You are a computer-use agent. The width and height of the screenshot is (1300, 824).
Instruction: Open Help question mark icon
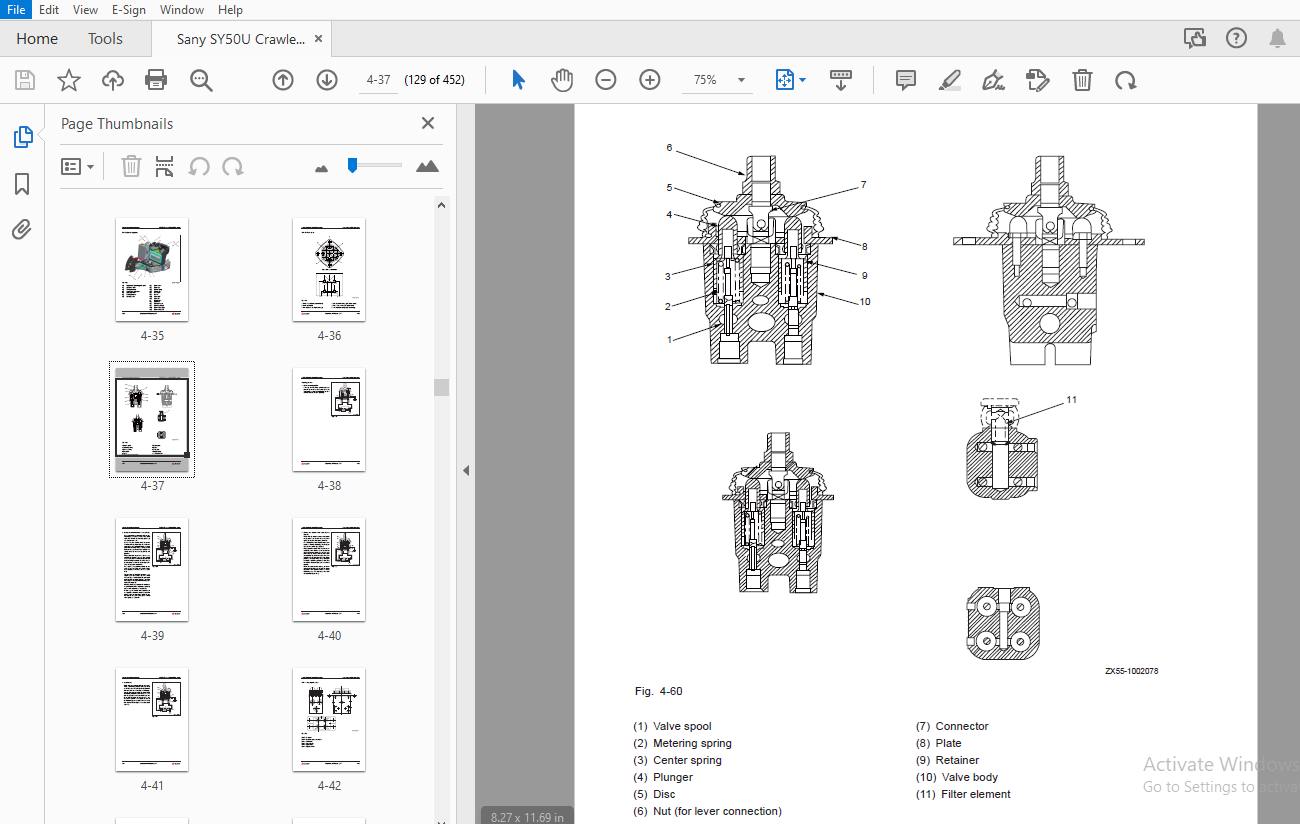pos(1236,38)
